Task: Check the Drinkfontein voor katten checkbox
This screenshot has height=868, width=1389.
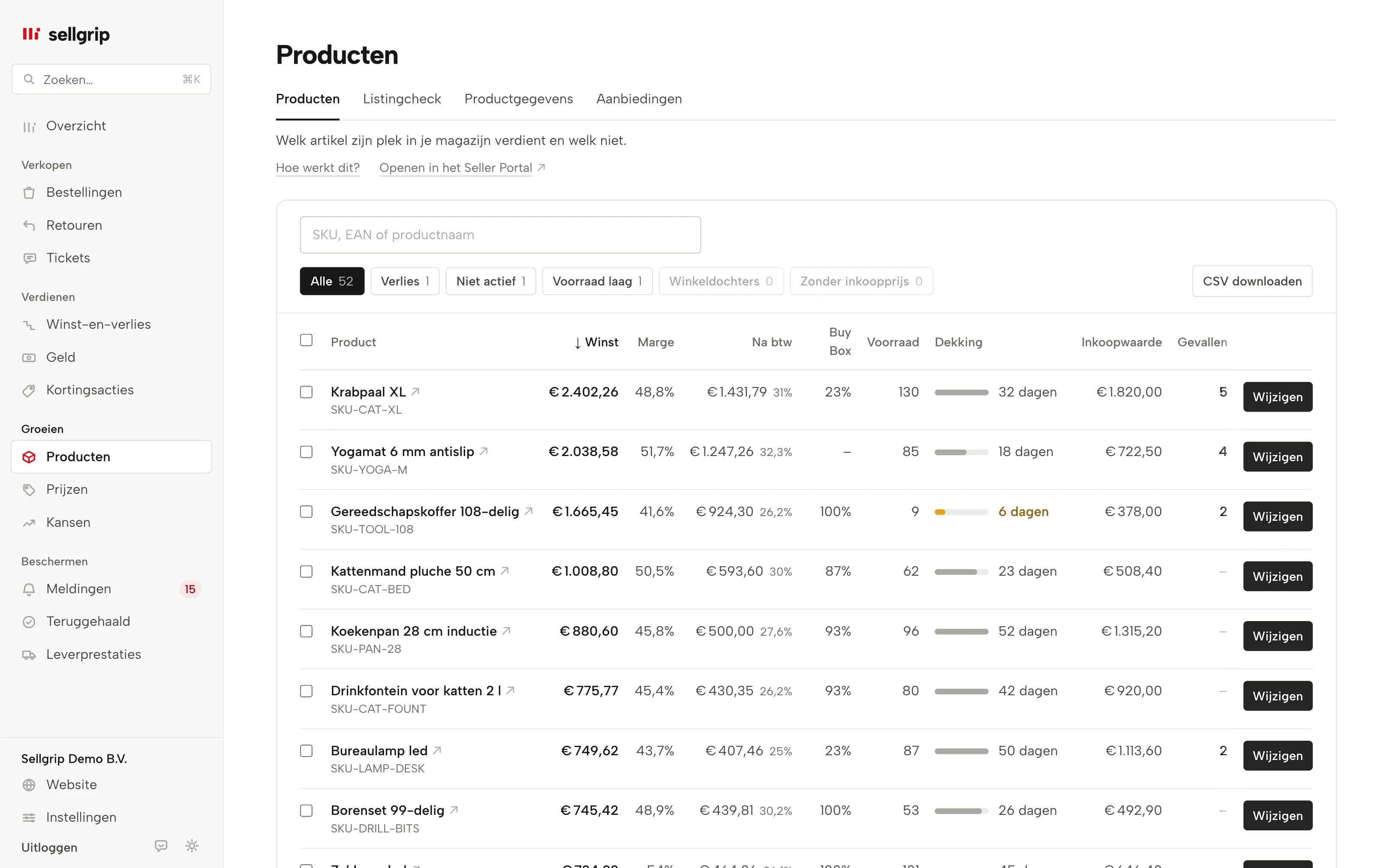Action: [x=307, y=691]
